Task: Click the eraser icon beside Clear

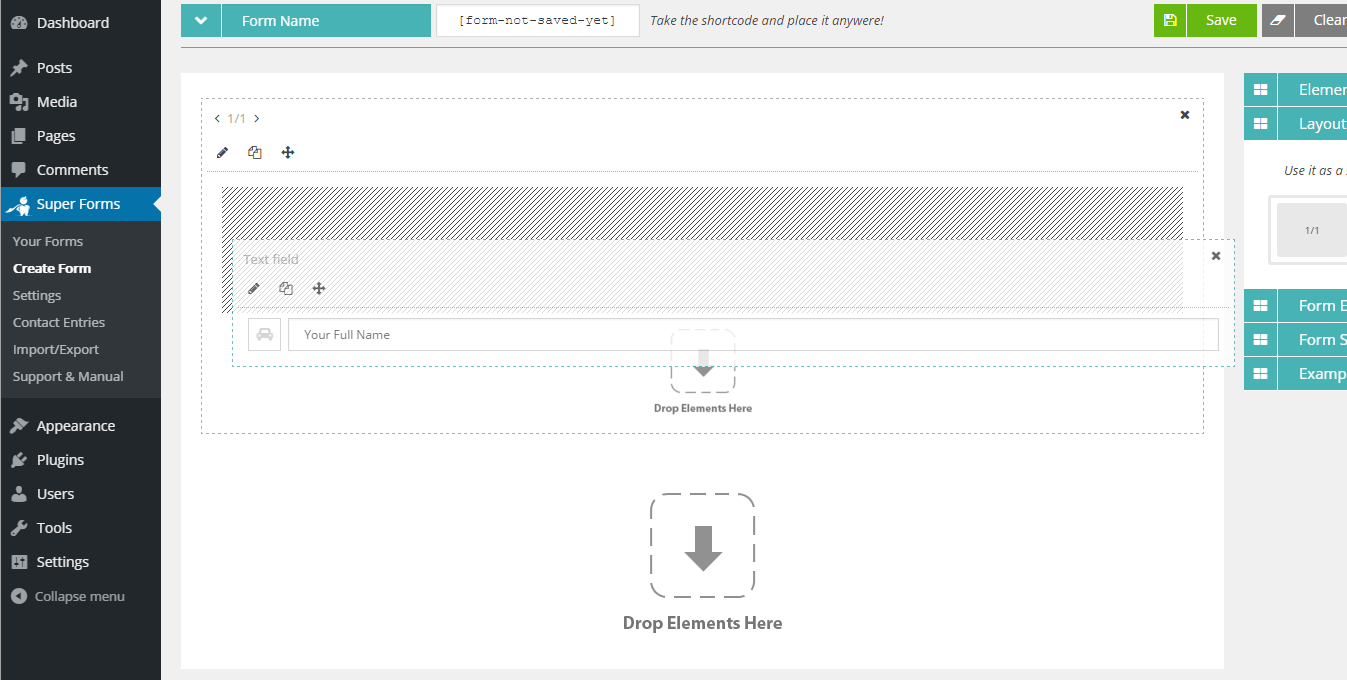Action: click(1277, 20)
